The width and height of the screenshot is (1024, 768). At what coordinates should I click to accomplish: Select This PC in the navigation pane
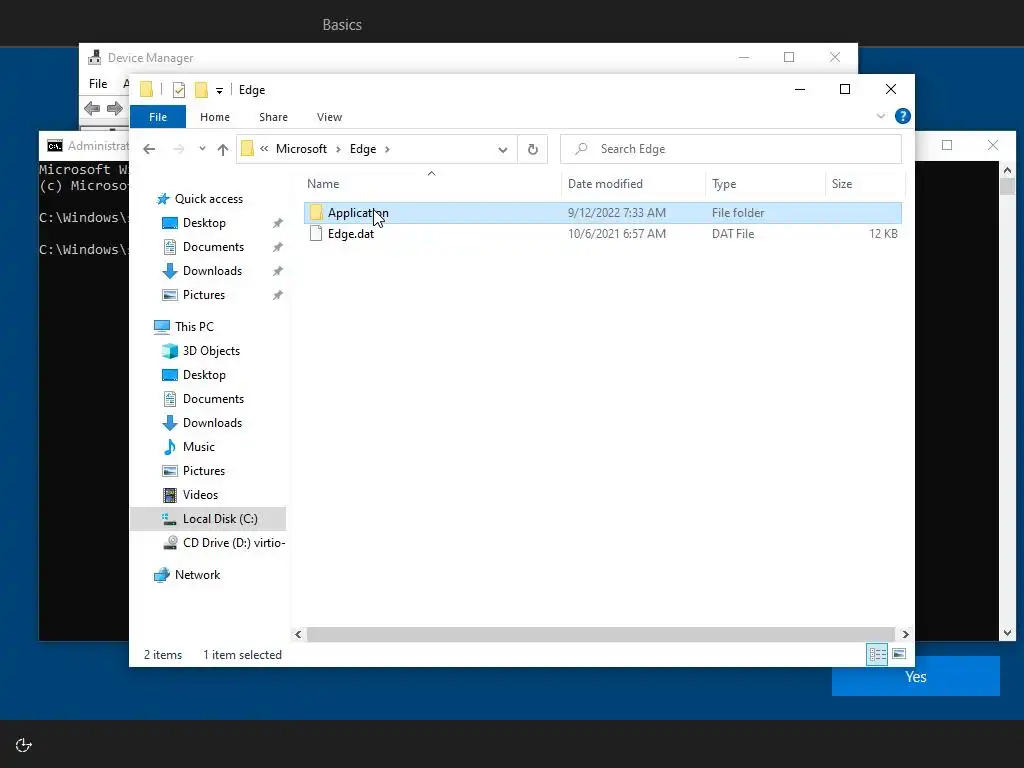click(x=194, y=327)
